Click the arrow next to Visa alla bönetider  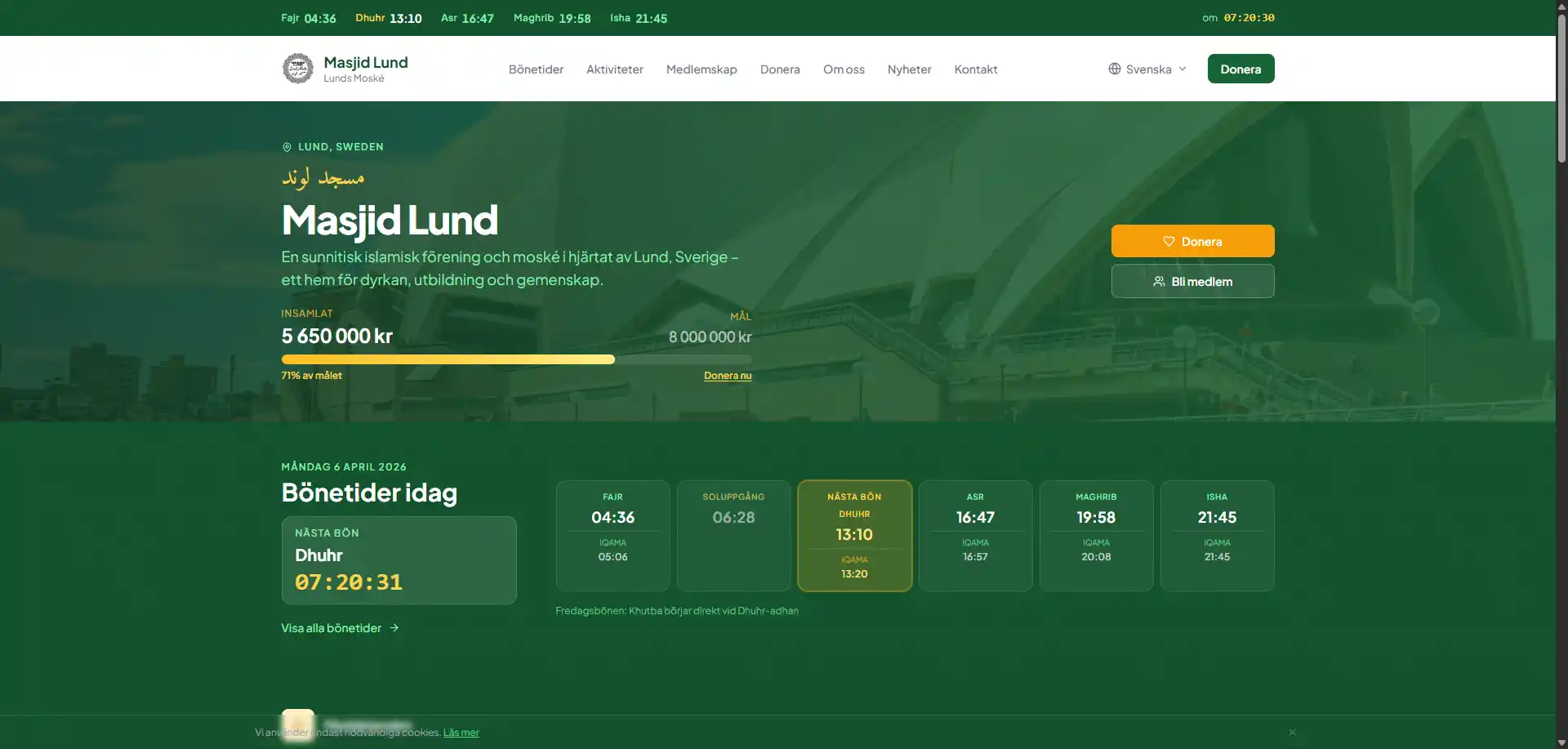coord(394,628)
